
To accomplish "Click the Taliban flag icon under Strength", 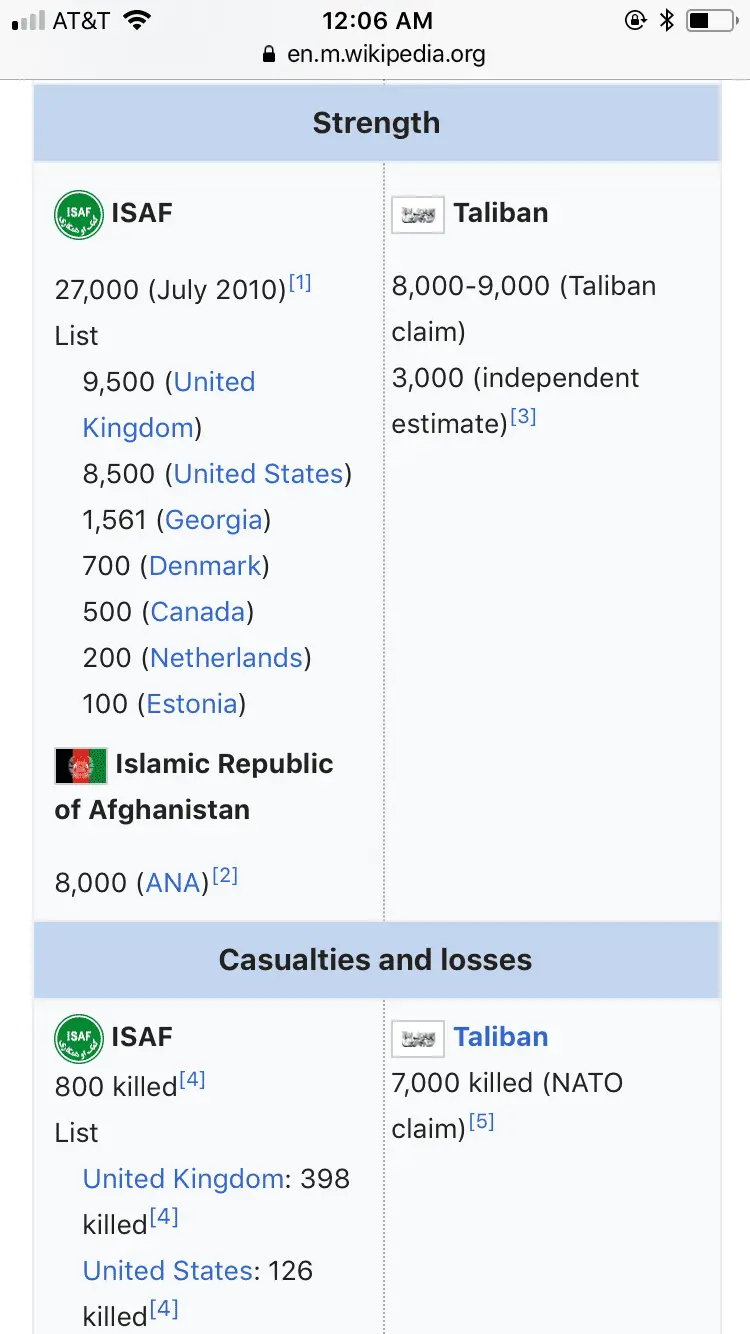I will (418, 215).
